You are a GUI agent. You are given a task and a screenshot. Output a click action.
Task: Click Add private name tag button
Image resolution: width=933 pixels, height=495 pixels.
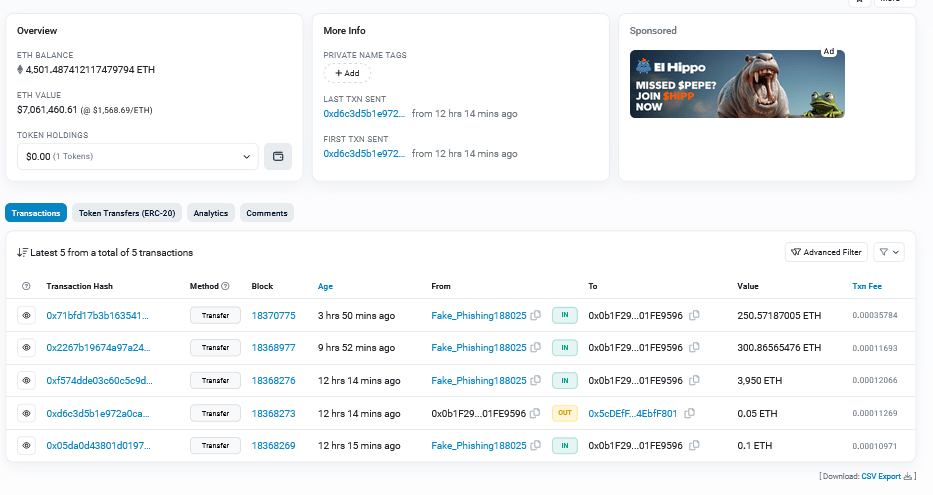(x=347, y=73)
